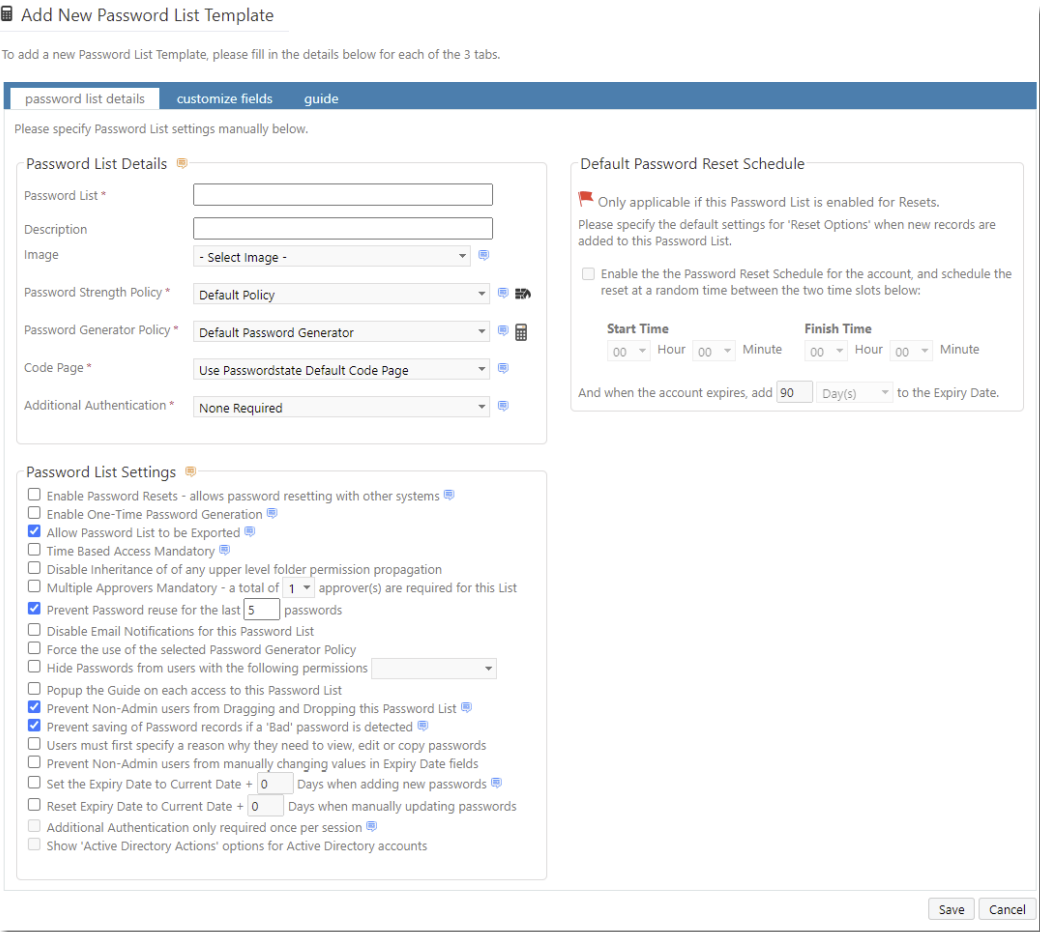Viewport: 1040px width, 932px height.
Task: Click the Save button
Action: [951, 909]
